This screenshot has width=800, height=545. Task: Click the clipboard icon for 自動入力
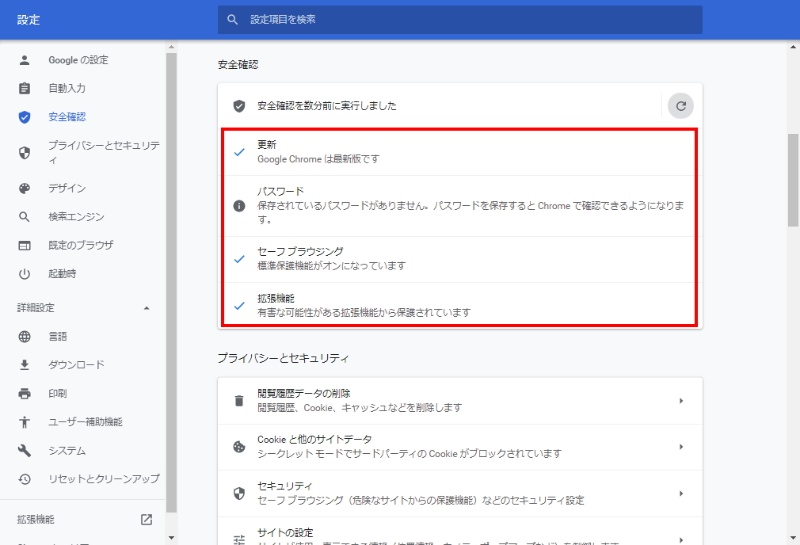coord(25,89)
